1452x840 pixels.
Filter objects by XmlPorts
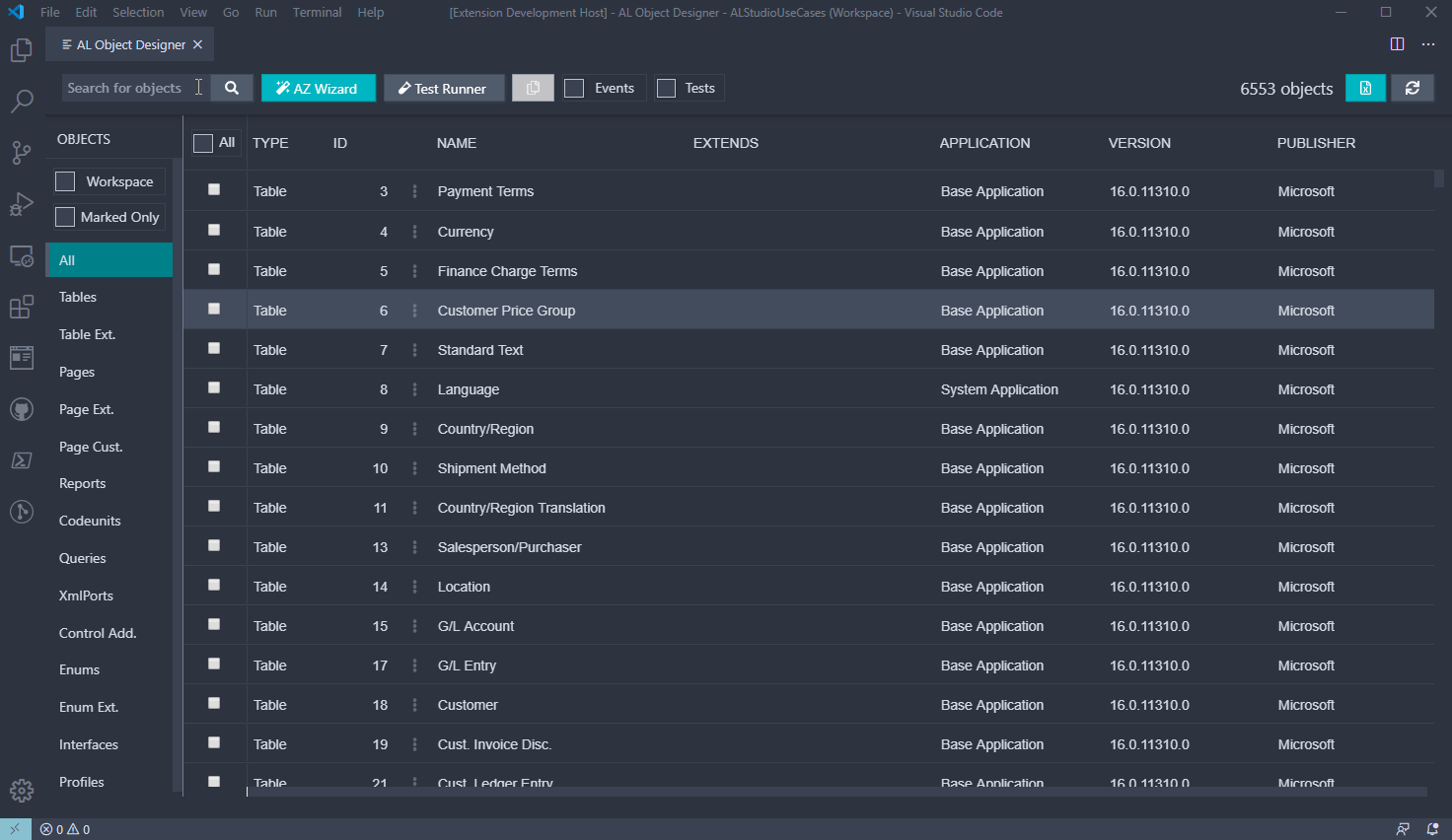point(109,595)
